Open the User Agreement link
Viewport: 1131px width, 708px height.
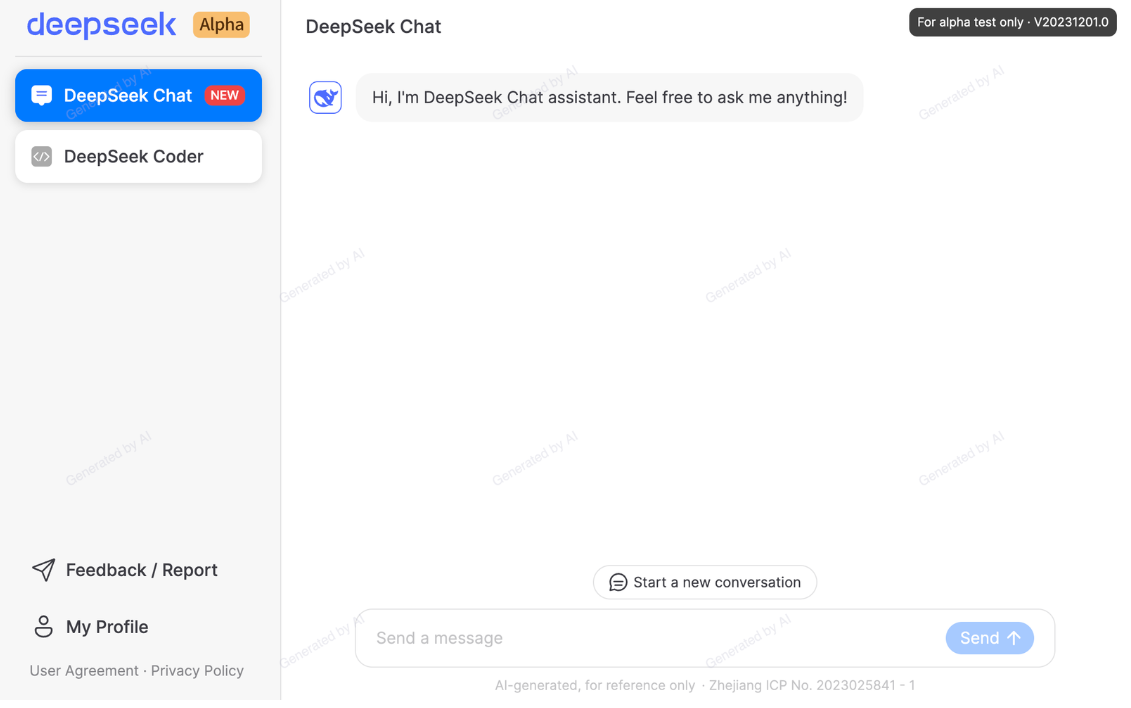(84, 671)
